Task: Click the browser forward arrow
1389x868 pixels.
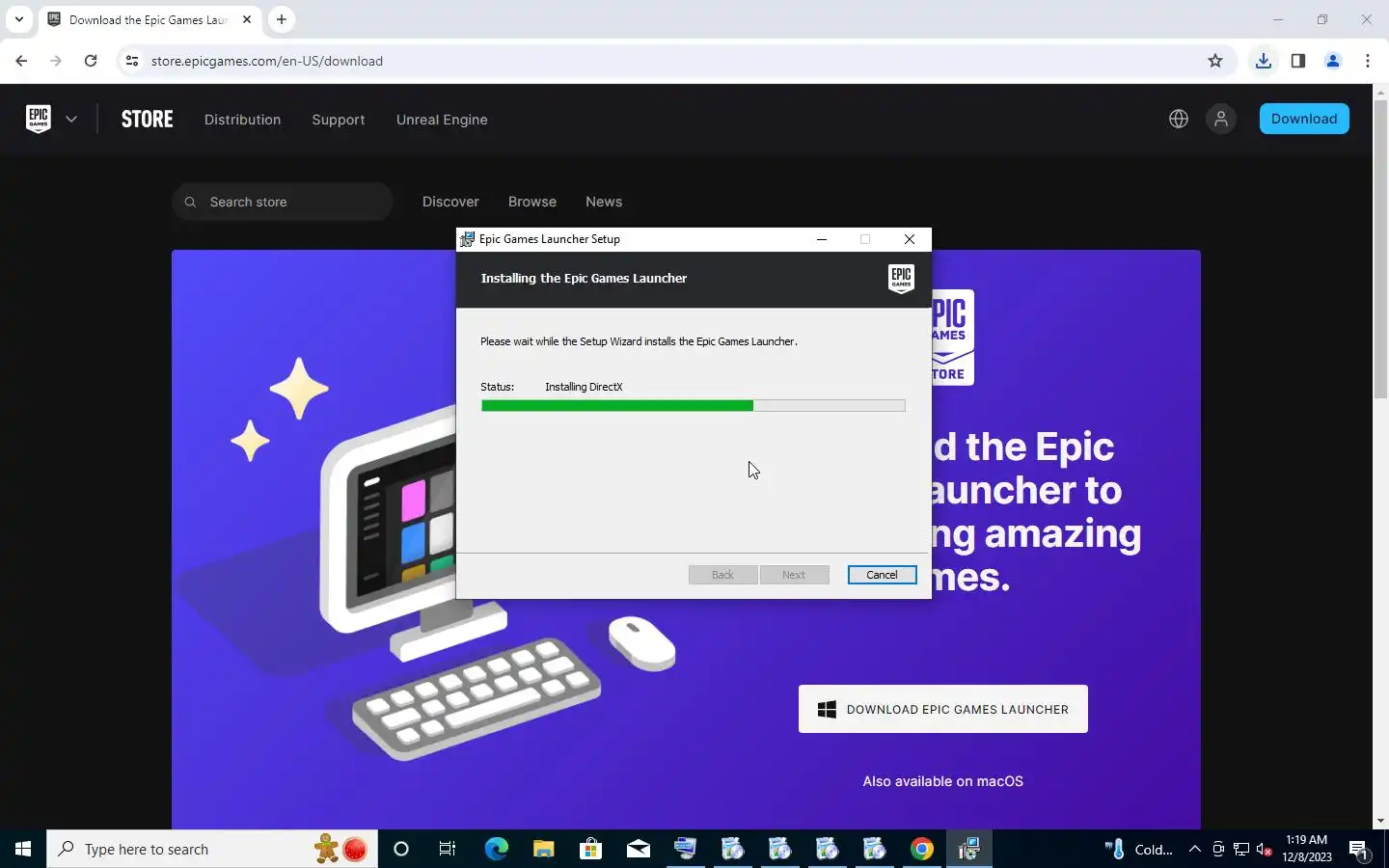Action: [56, 61]
